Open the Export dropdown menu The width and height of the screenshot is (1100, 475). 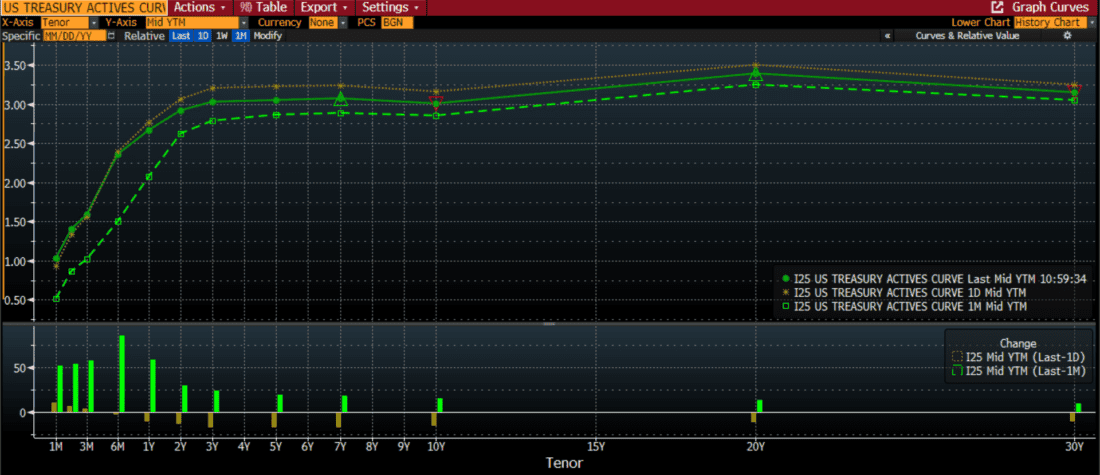[x=325, y=8]
